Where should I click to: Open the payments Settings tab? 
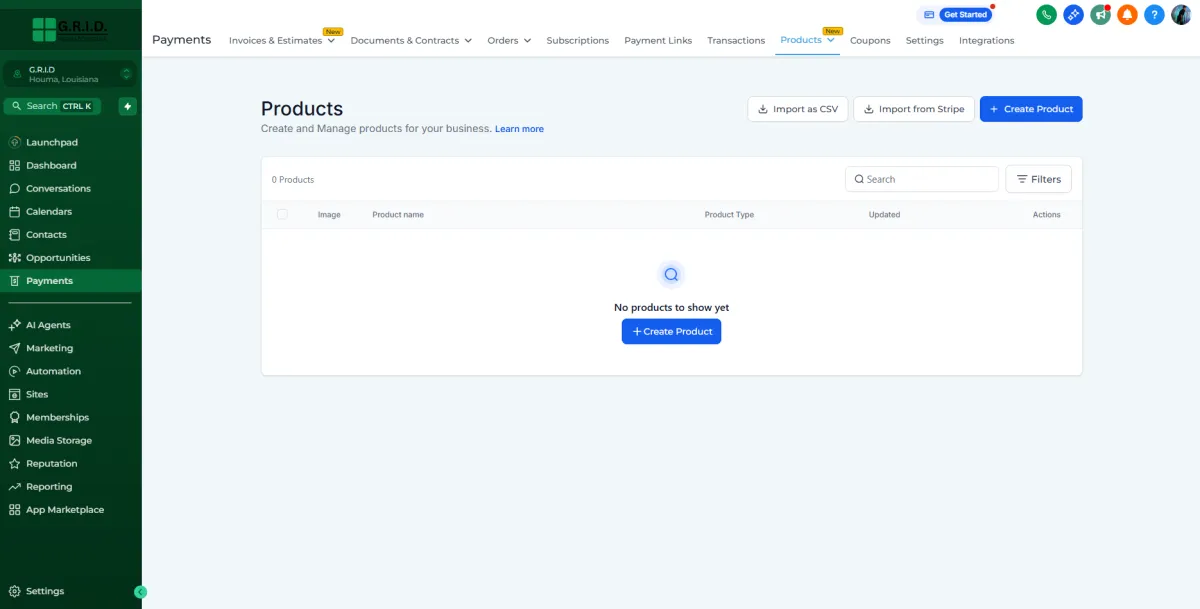coord(924,40)
